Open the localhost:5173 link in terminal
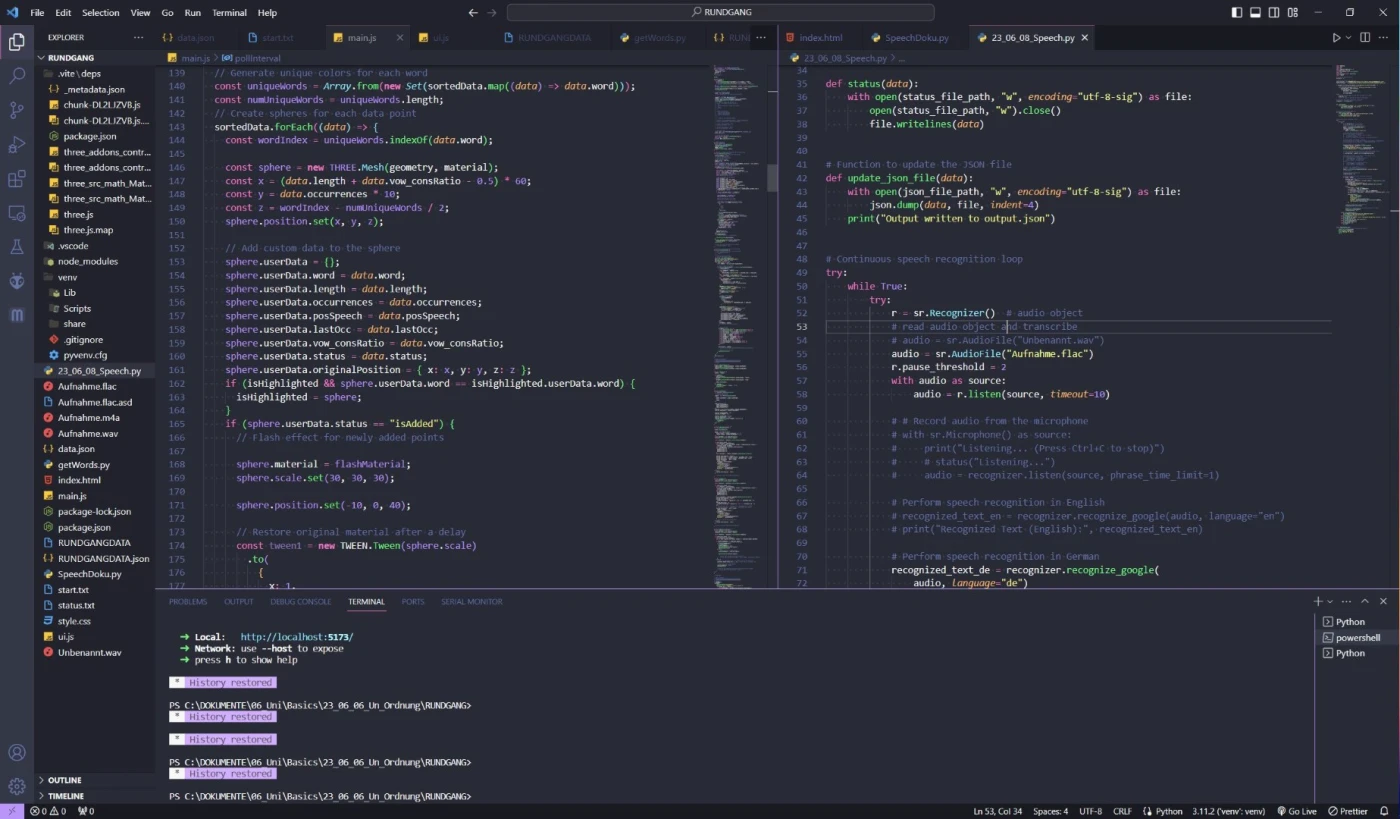Image resolution: width=1400 pixels, height=819 pixels. (x=296, y=637)
